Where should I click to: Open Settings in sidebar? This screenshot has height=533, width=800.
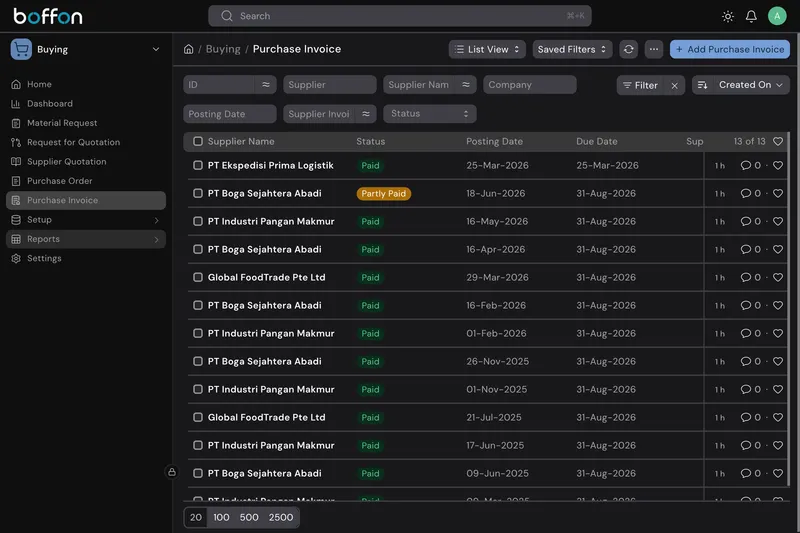coord(86,259)
